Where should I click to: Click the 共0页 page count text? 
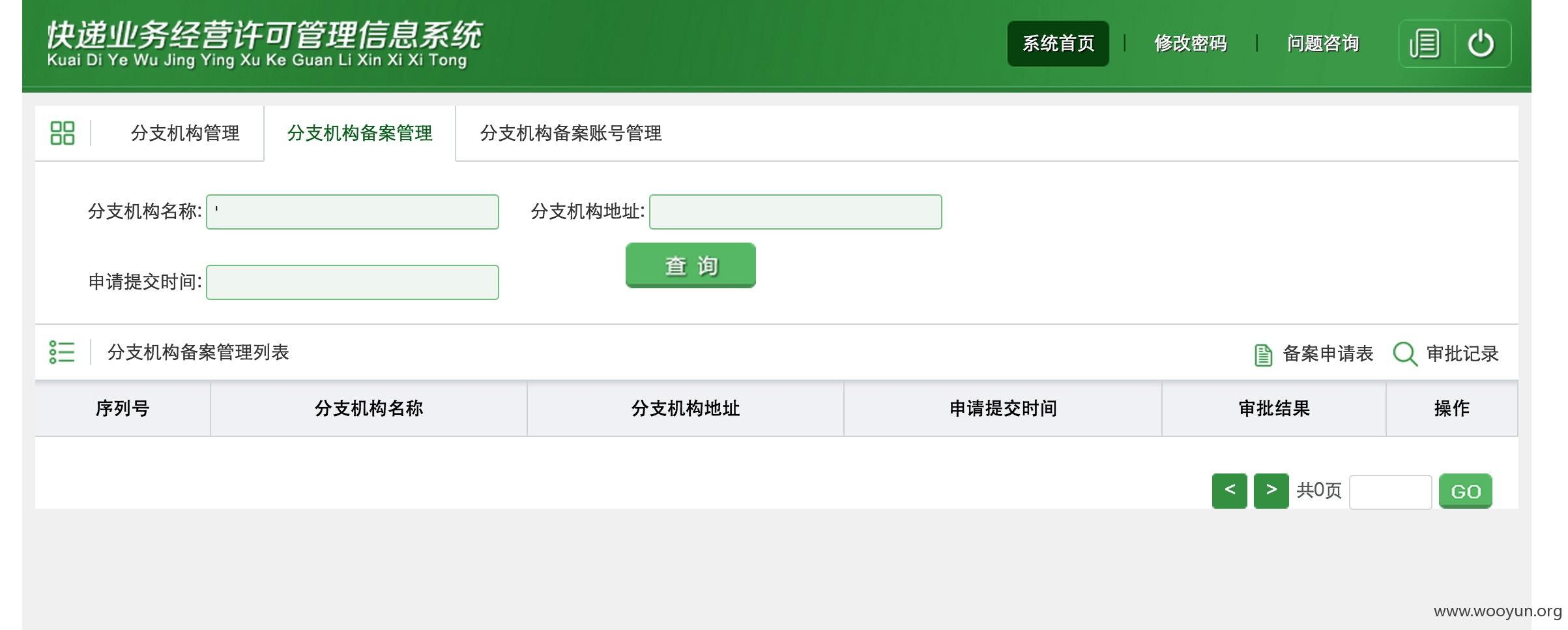coord(1319,490)
